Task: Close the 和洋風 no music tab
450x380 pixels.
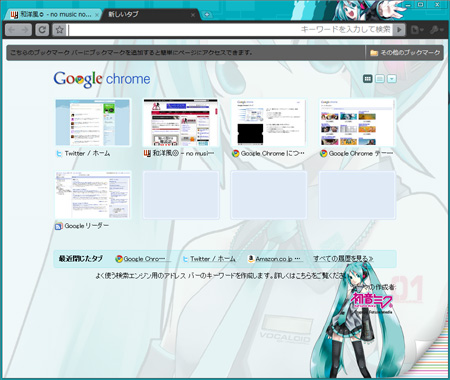Action: click(97, 15)
